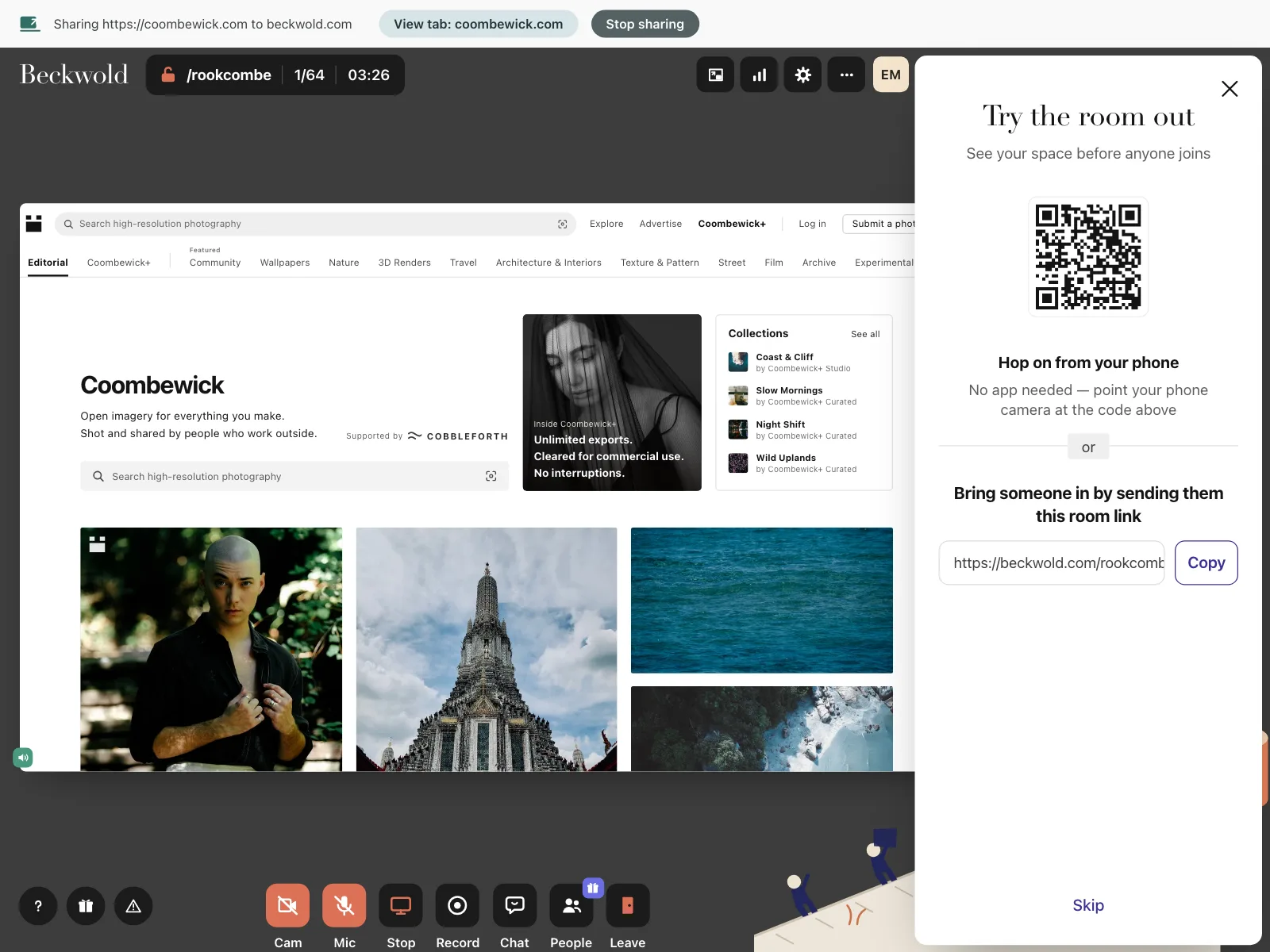Select the Architecture & Interiors tab

click(x=548, y=263)
